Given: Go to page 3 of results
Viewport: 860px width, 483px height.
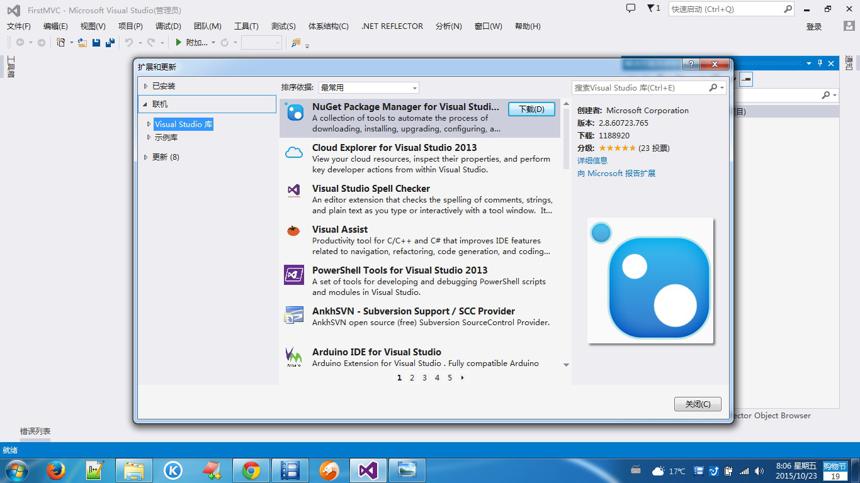Looking at the screenshot, I should [425, 378].
